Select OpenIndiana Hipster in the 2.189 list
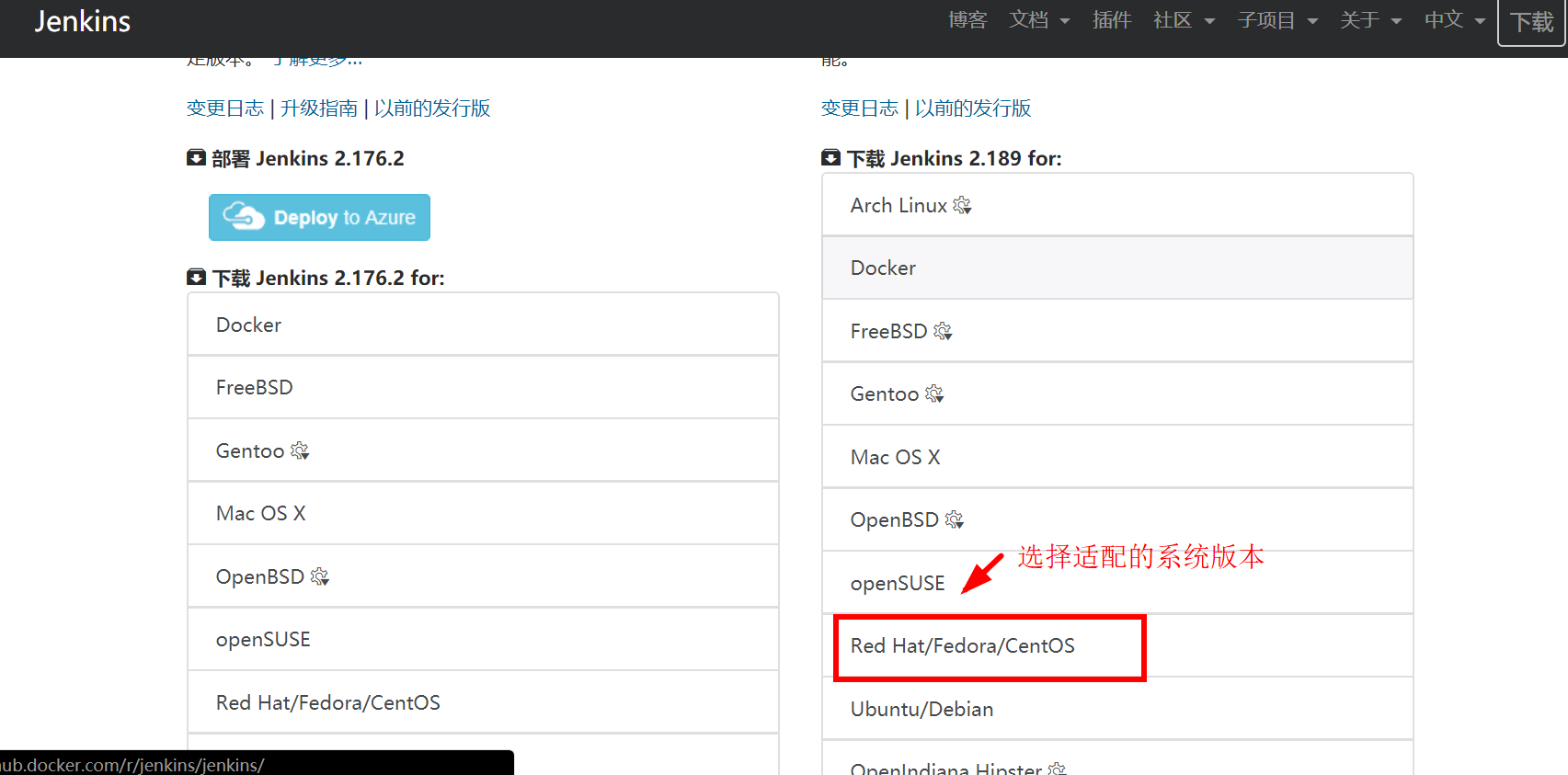 click(x=1117, y=759)
